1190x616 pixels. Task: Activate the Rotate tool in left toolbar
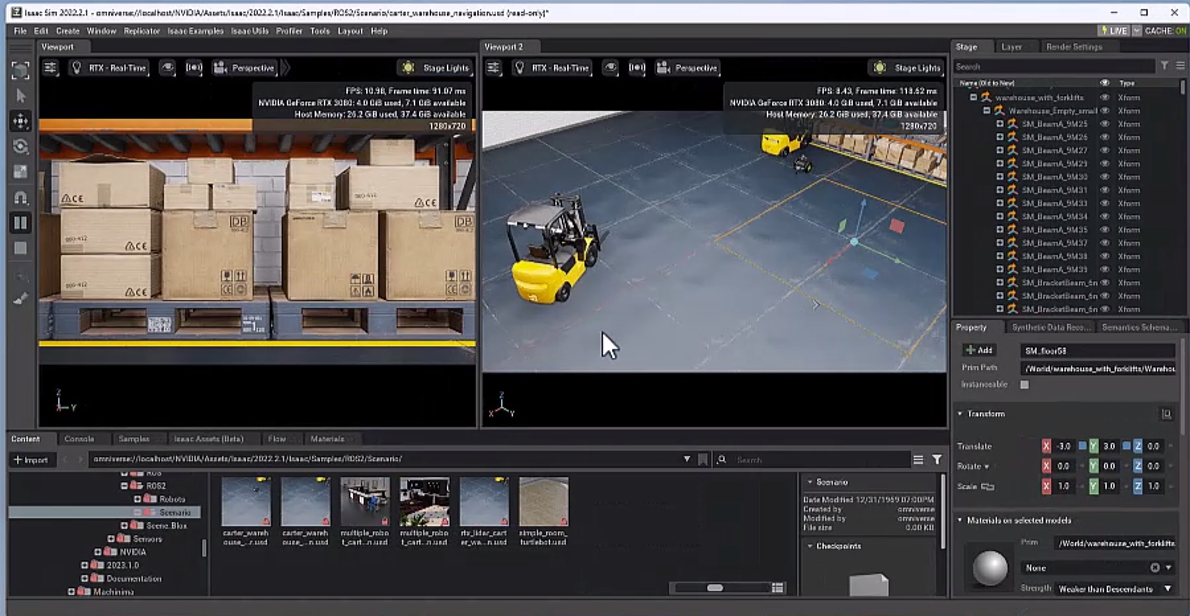20,146
